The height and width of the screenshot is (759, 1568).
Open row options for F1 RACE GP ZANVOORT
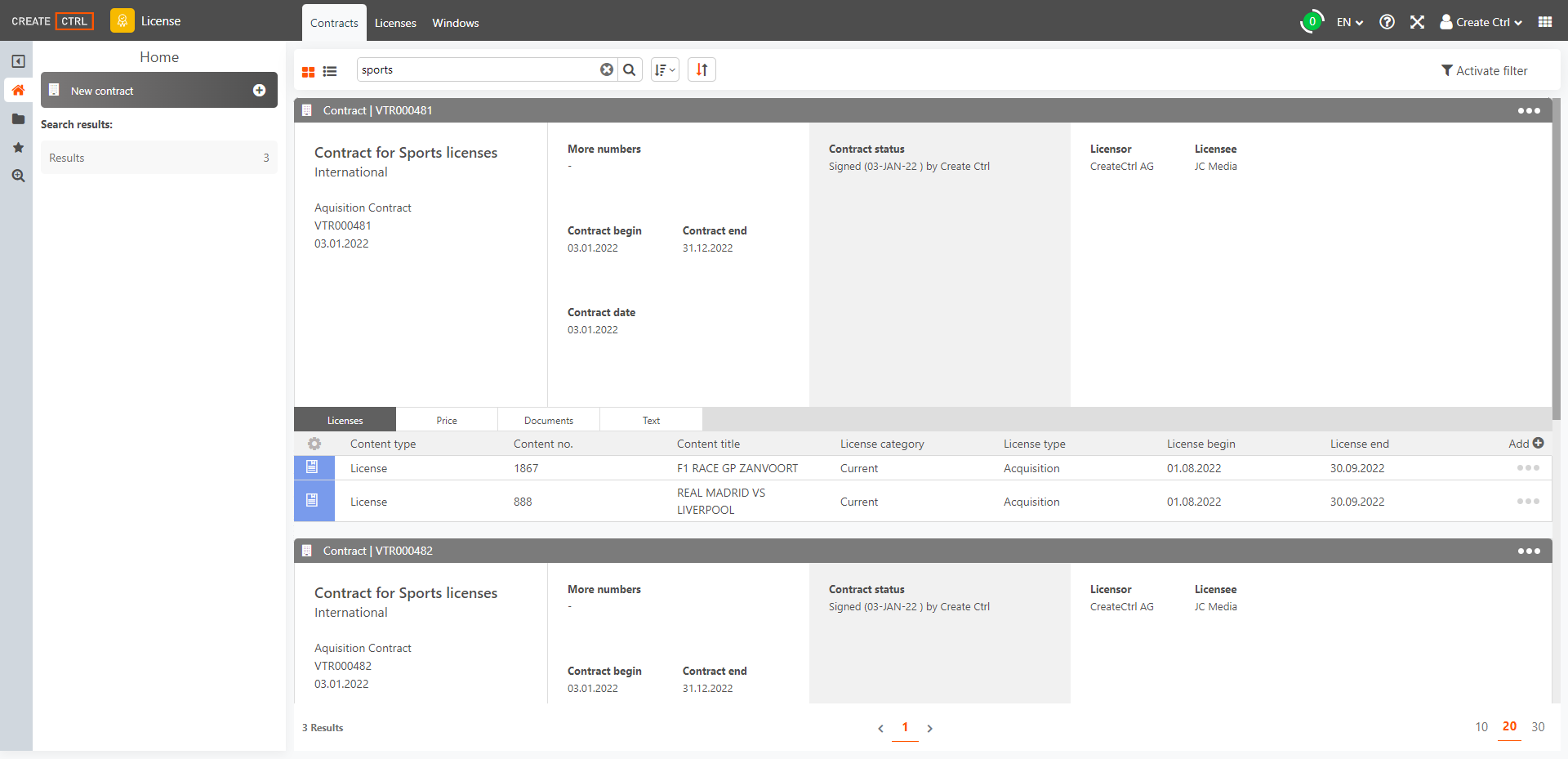[x=1528, y=468]
